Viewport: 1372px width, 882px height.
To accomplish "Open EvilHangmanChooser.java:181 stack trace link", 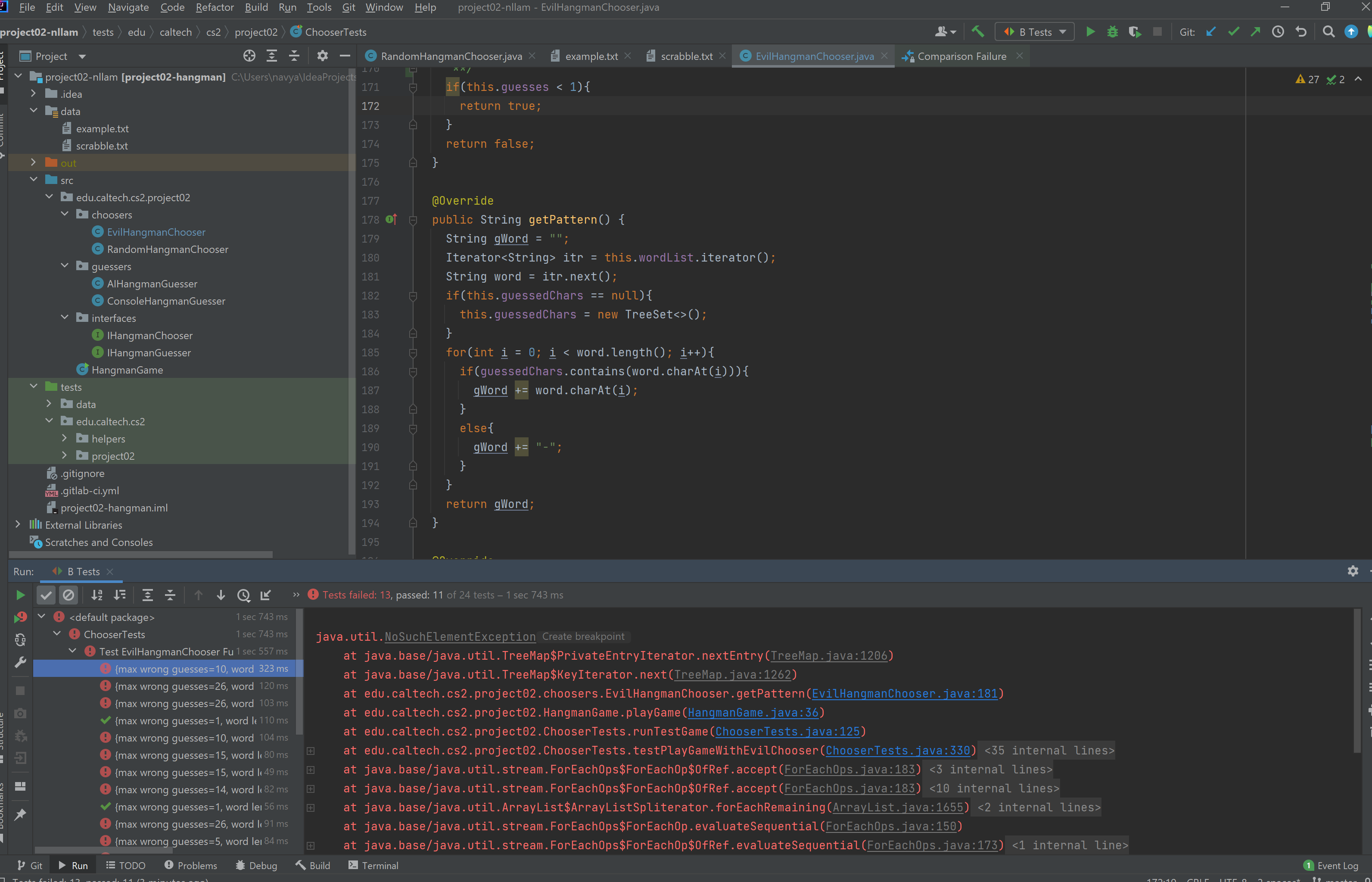I will (904, 694).
